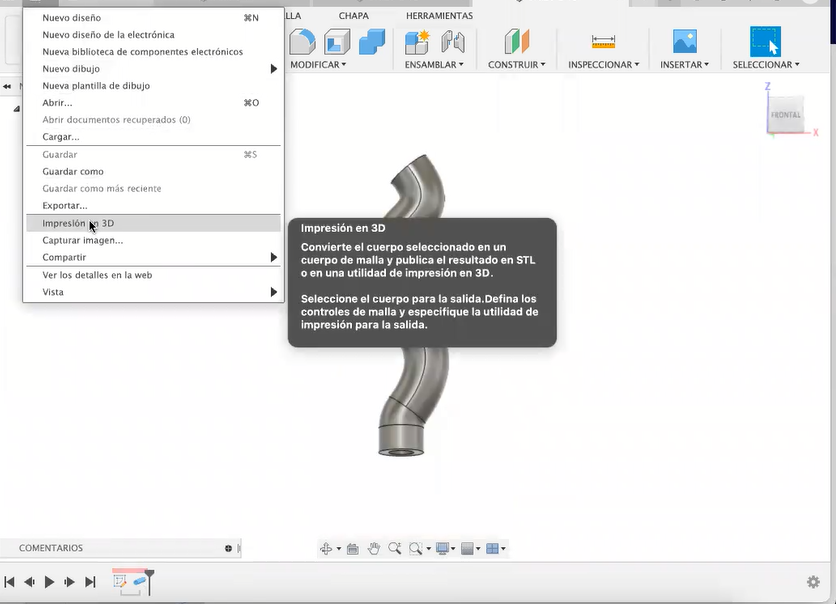Open the INSPECCIONAR dropdown

click(x=604, y=65)
